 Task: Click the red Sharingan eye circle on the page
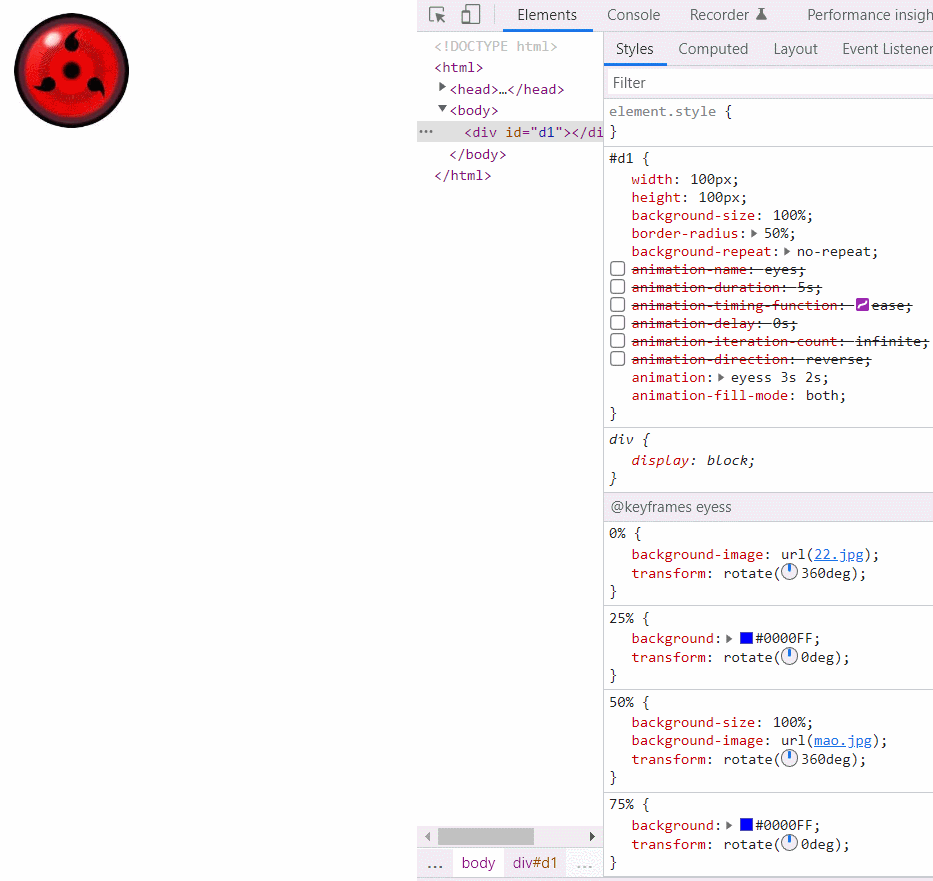71,70
